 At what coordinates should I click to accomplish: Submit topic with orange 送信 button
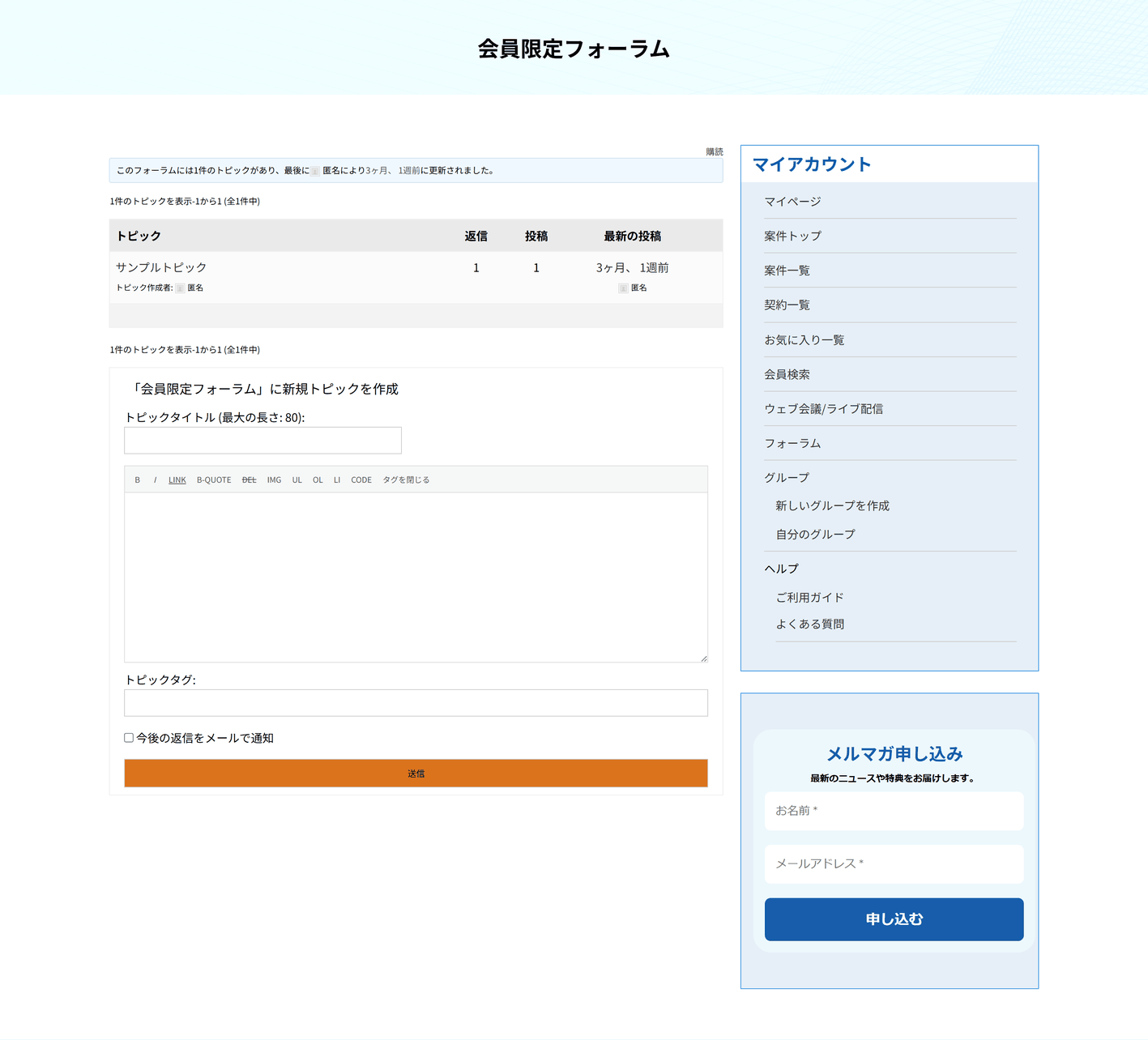pos(416,774)
